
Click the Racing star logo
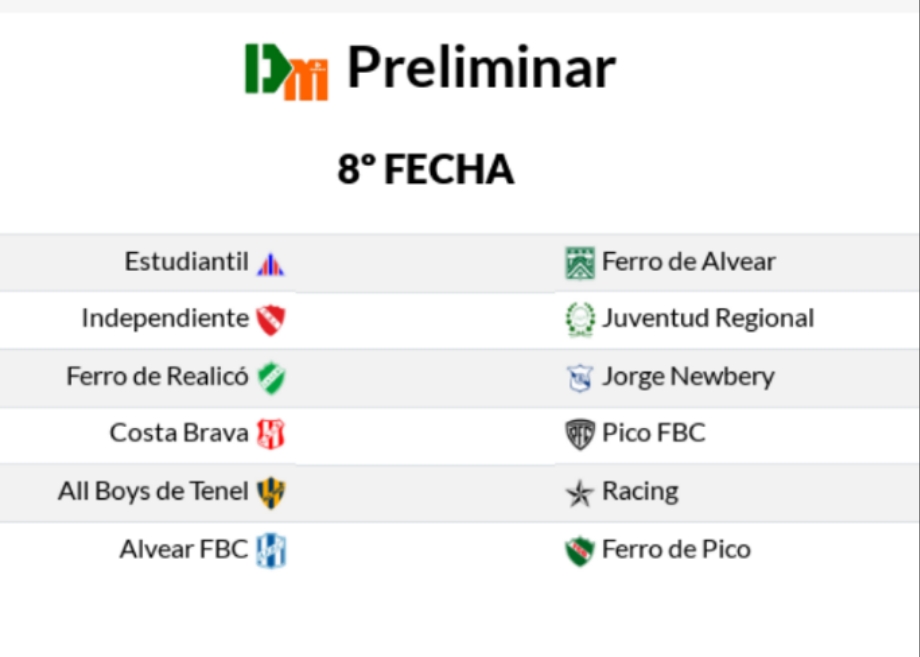(580, 493)
